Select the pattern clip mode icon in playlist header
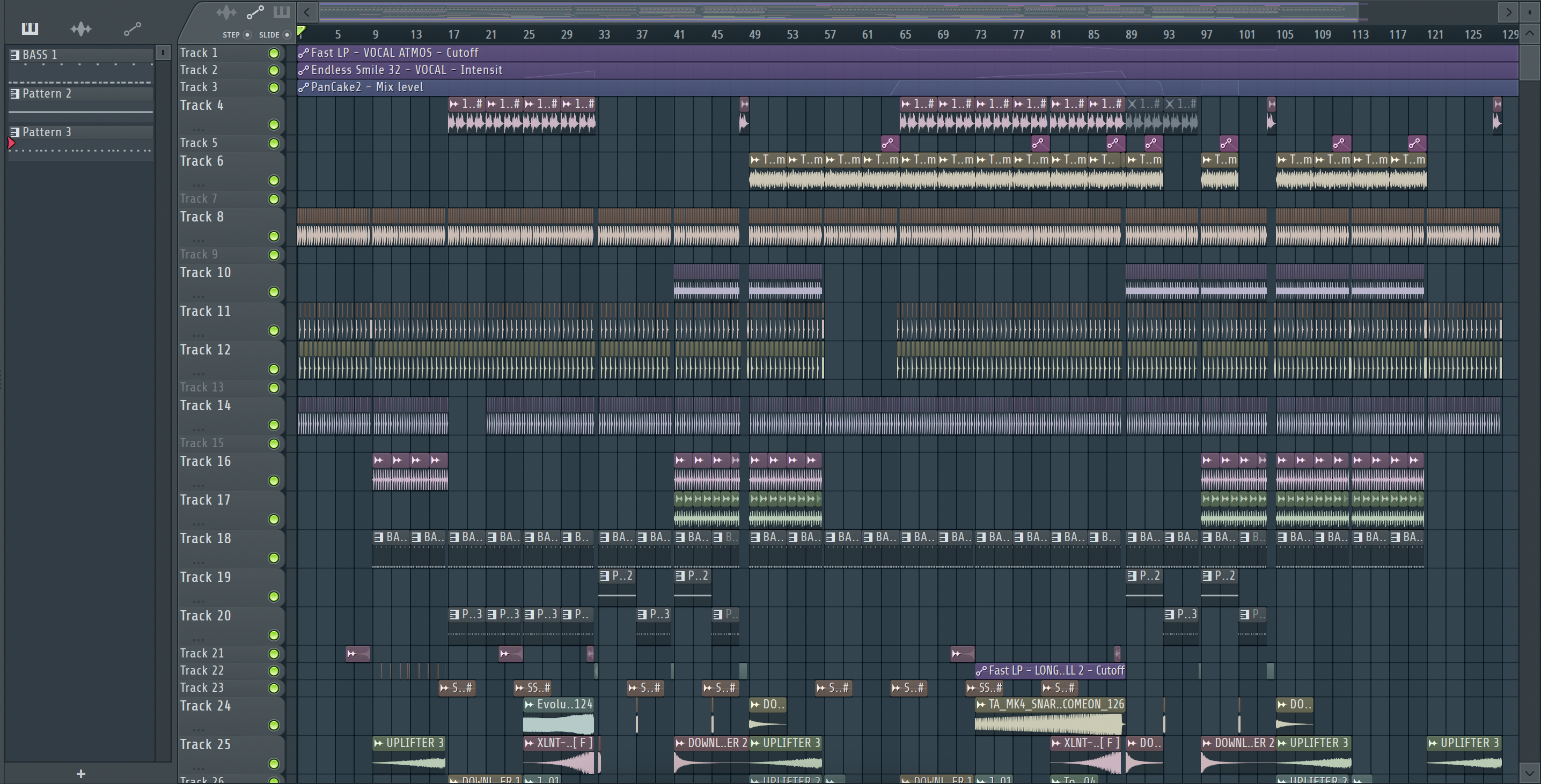The image size is (1541, 784). click(x=281, y=12)
